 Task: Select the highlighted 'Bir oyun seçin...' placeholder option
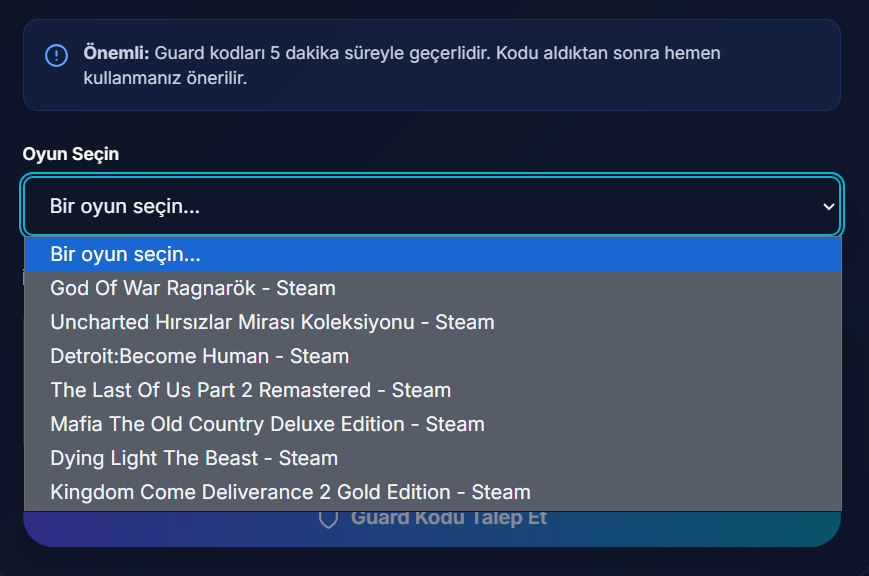pyautogui.click(x=432, y=254)
